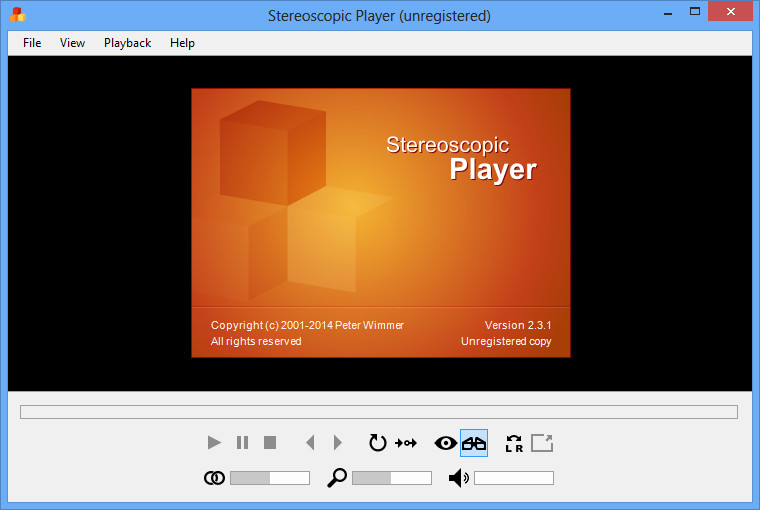
Task: Minimize the Stereoscopic Player window
Action: click(x=668, y=13)
